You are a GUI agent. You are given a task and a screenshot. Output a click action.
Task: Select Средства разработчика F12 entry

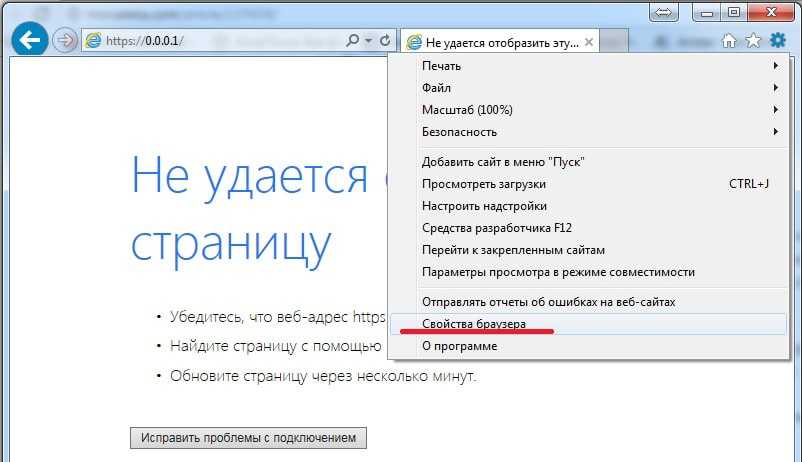tap(496, 228)
